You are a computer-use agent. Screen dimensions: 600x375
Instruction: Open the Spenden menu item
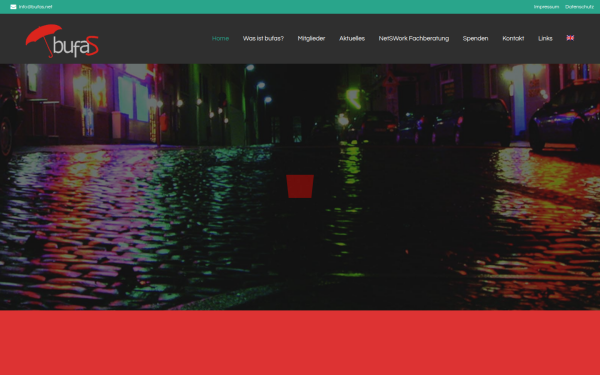click(x=475, y=39)
